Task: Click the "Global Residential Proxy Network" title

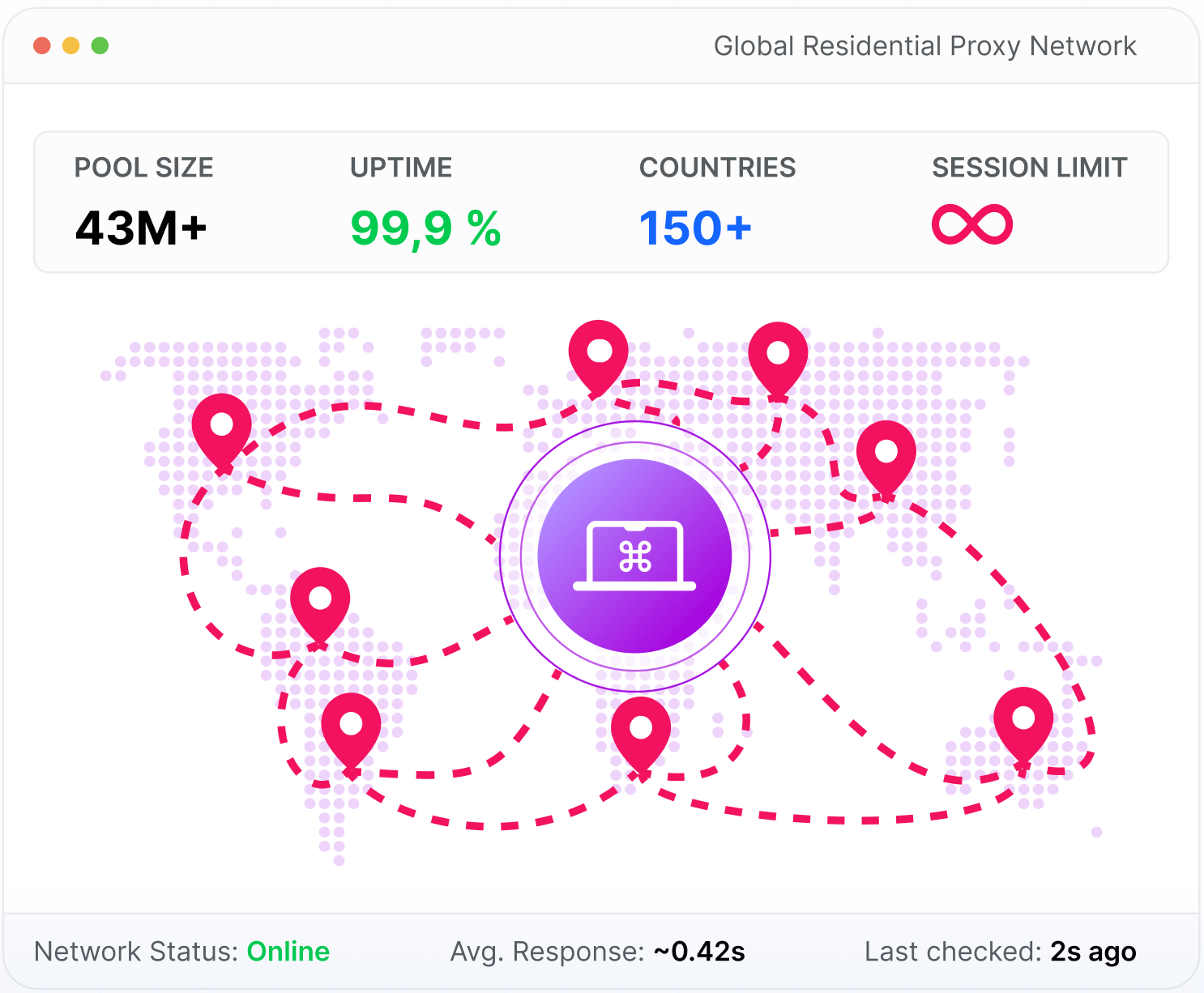Action: (924, 46)
